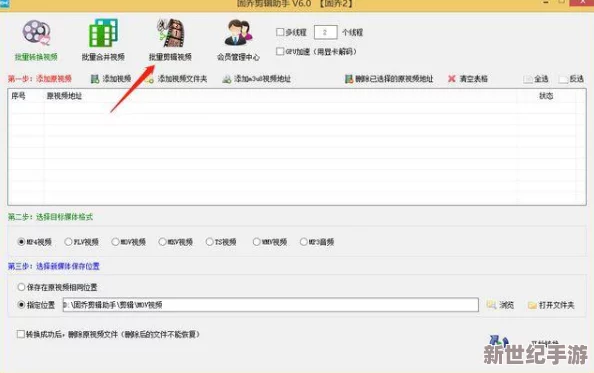Select the MOV视频 format radio button
Screen dimensions: 594x373
point(115,242)
